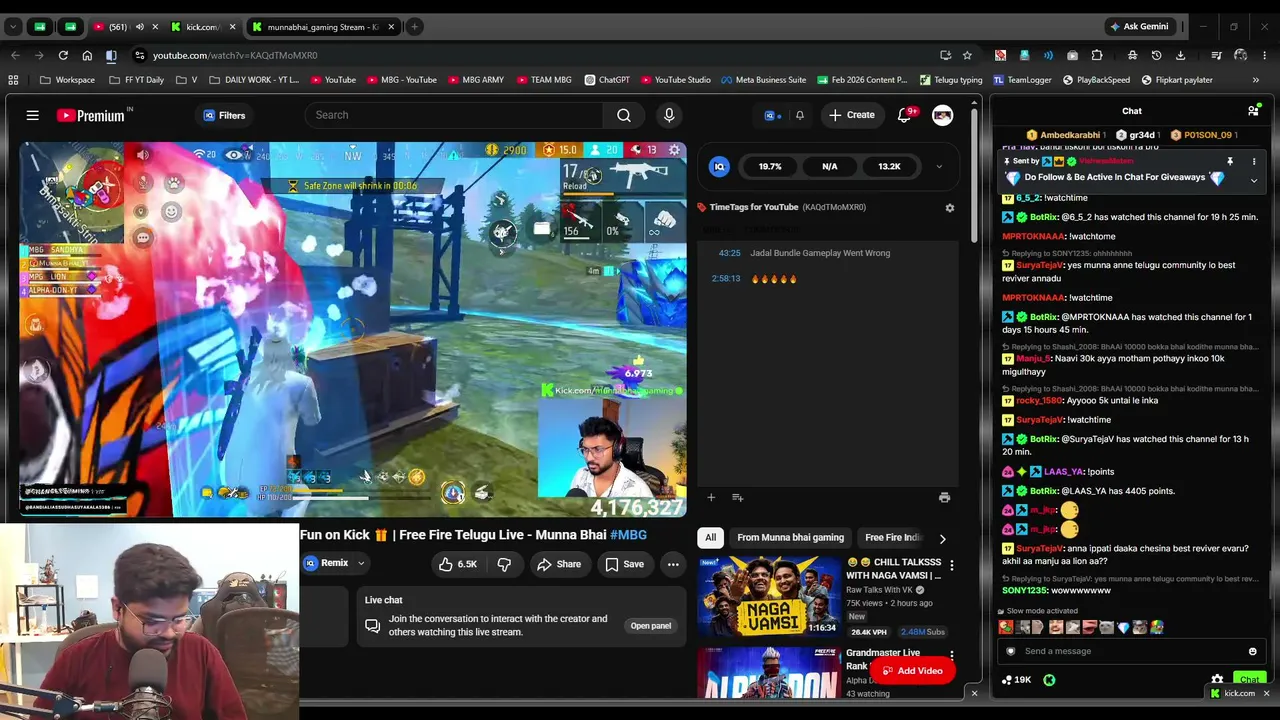Viewport: 1280px width, 720px height.
Task: Jump to 43:25 time tag
Action: (729, 253)
